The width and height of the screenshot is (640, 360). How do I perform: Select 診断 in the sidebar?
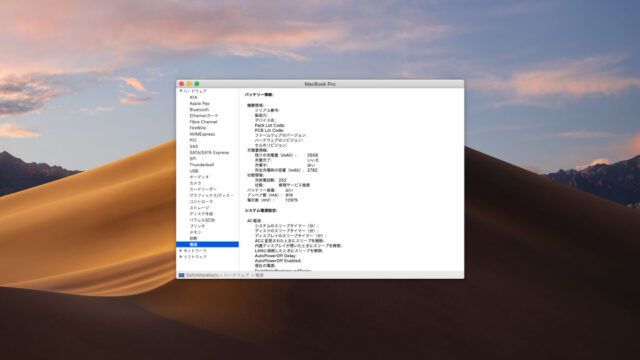193,238
